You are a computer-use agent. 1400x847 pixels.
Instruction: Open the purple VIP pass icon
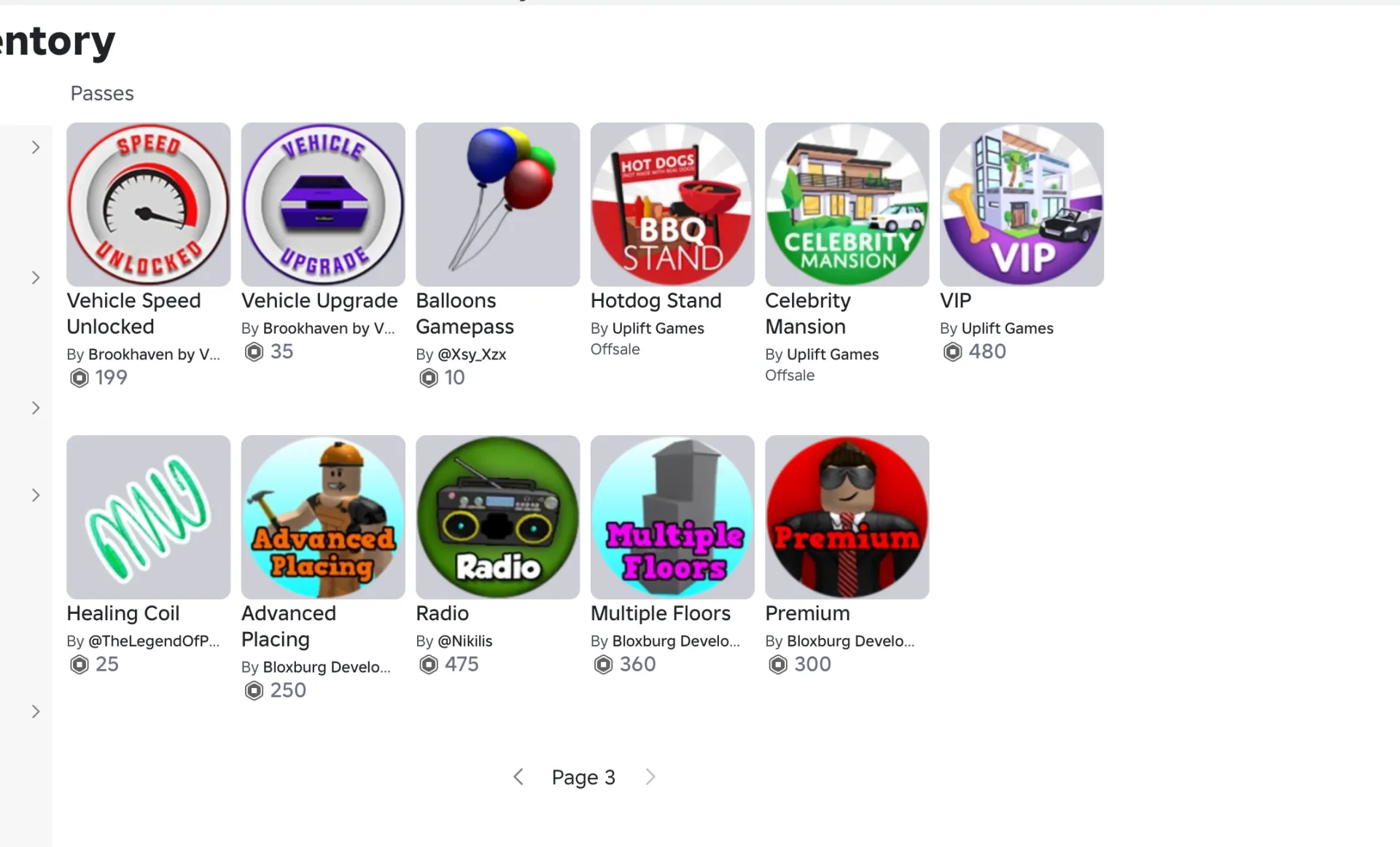(1022, 204)
